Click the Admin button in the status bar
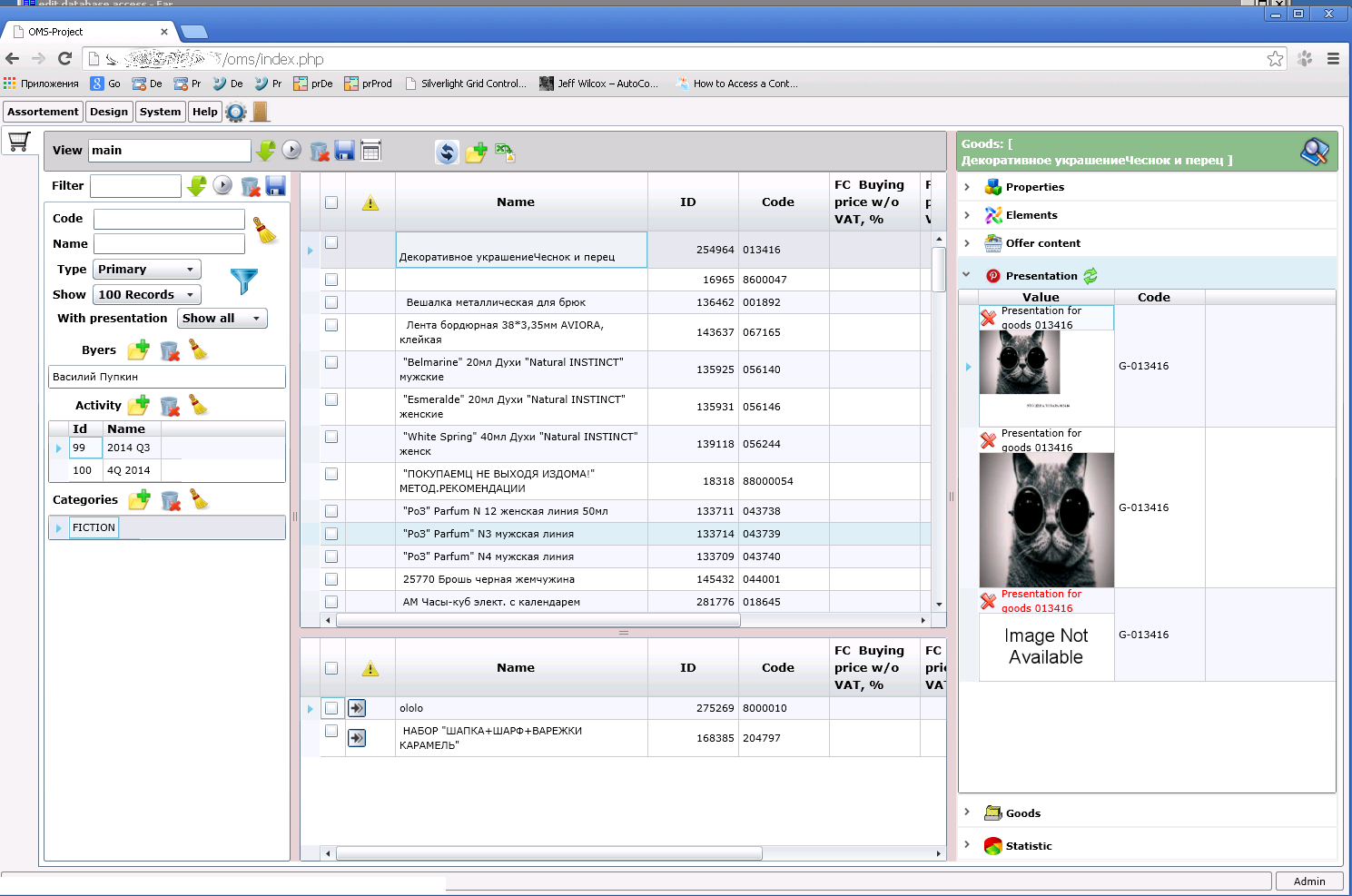The image size is (1352, 896). coord(1309,881)
